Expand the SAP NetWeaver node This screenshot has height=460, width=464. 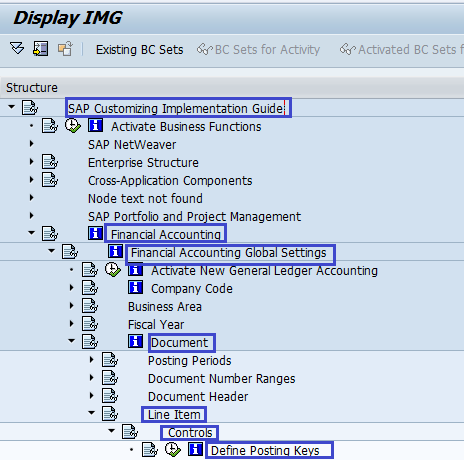[x=31, y=144]
